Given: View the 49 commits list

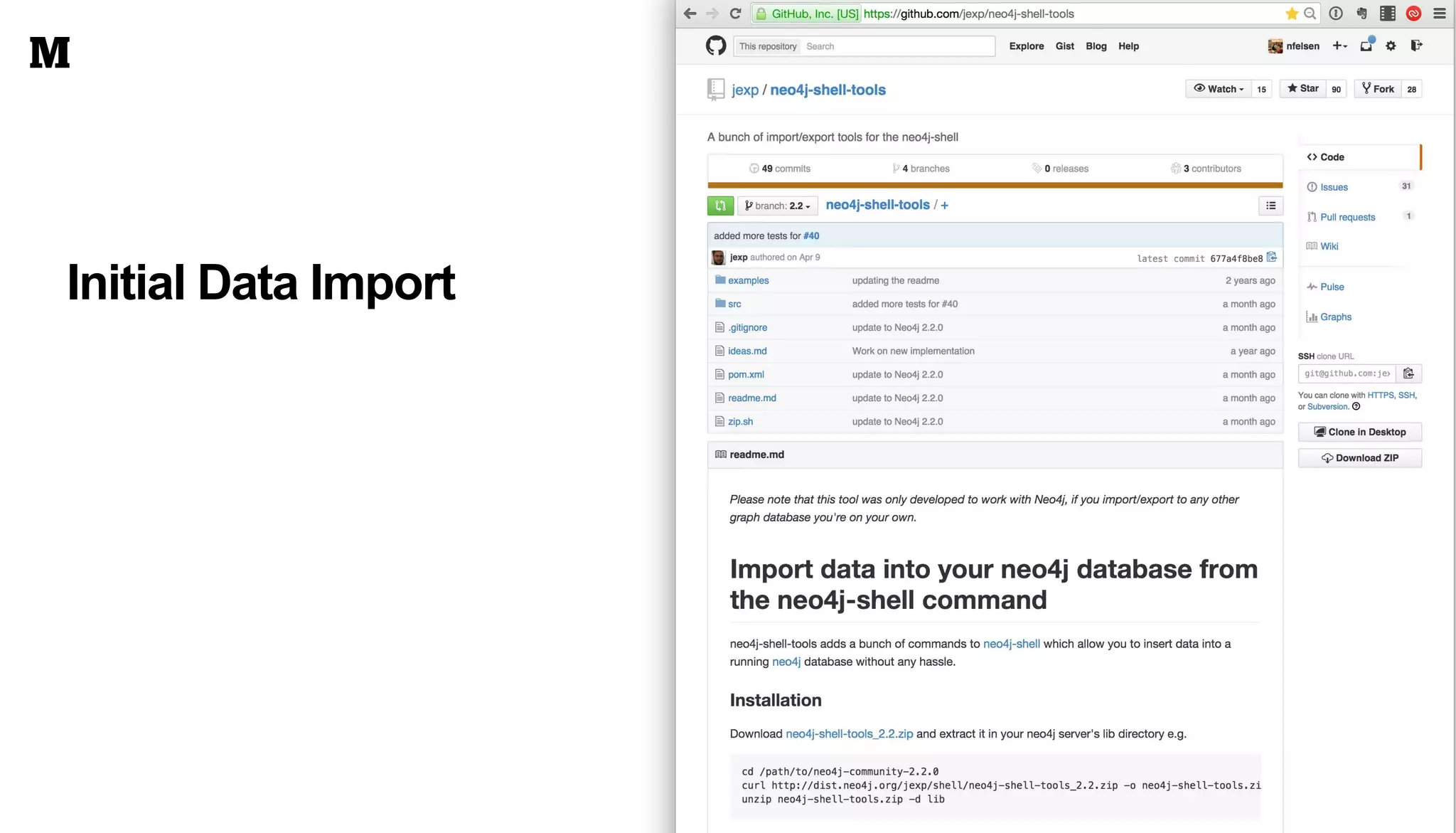Looking at the screenshot, I should 779,169.
